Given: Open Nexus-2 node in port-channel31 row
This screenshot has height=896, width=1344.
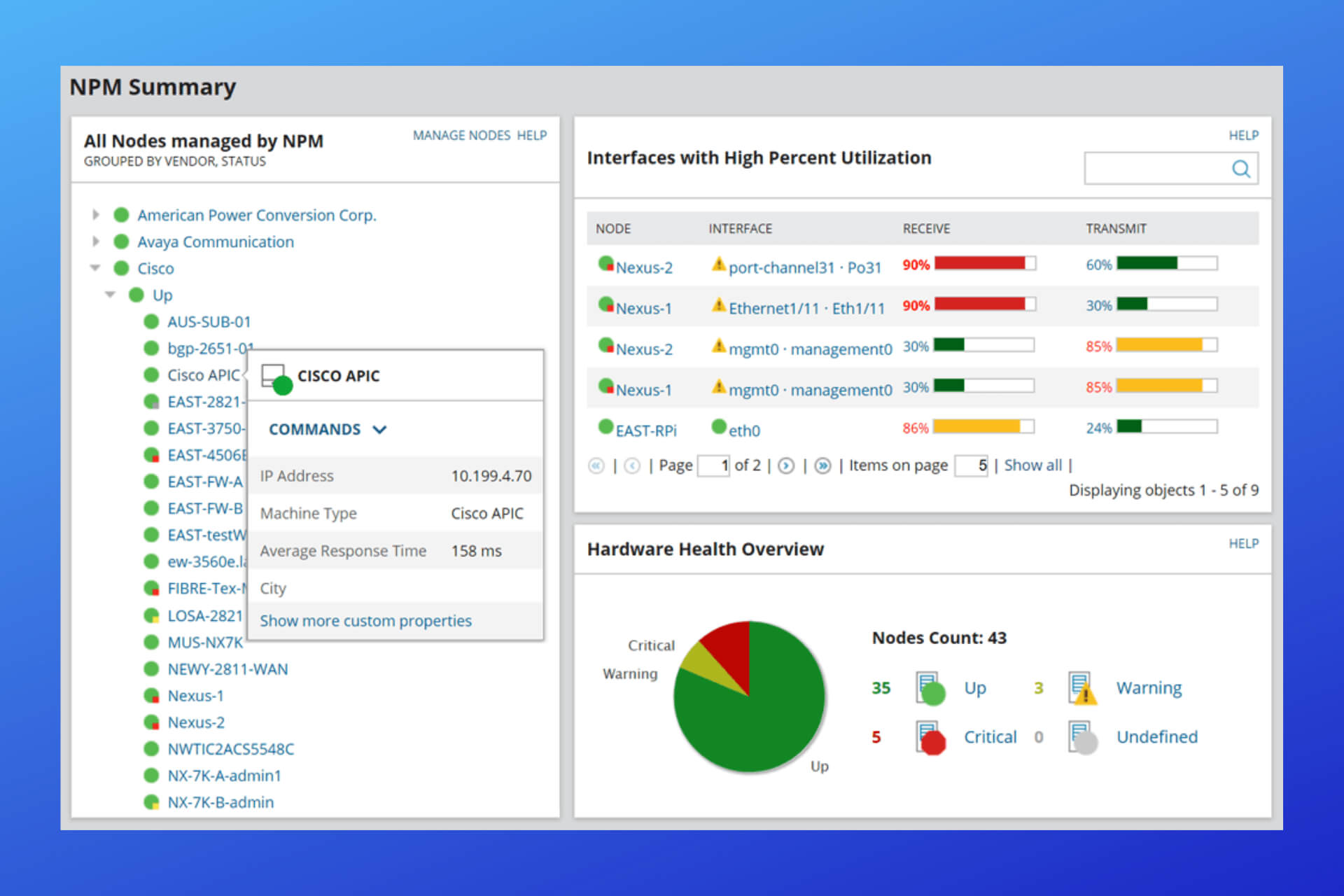Looking at the screenshot, I should coord(644,267).
